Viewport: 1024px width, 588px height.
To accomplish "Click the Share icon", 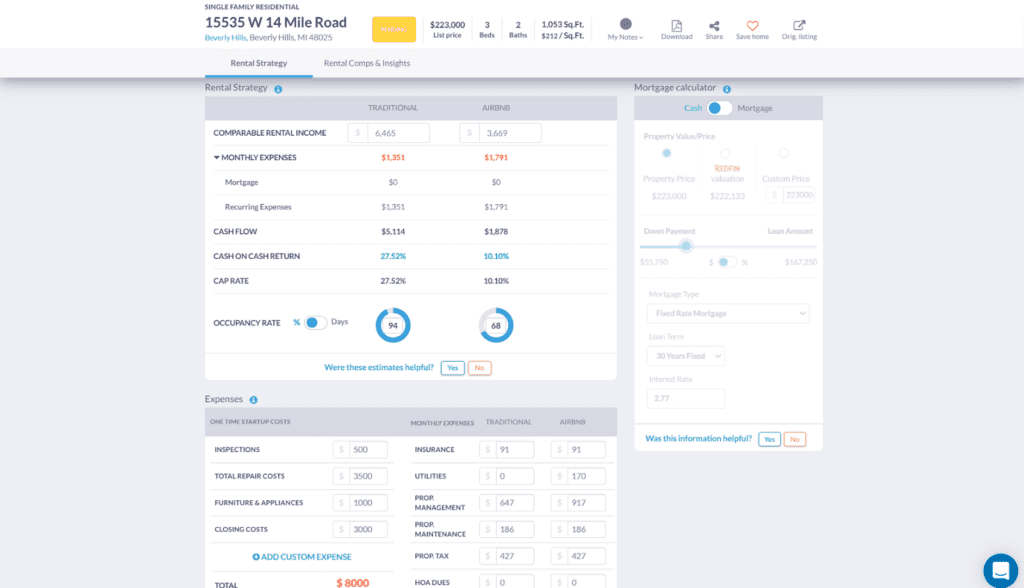I will click(x=713, y=26).
